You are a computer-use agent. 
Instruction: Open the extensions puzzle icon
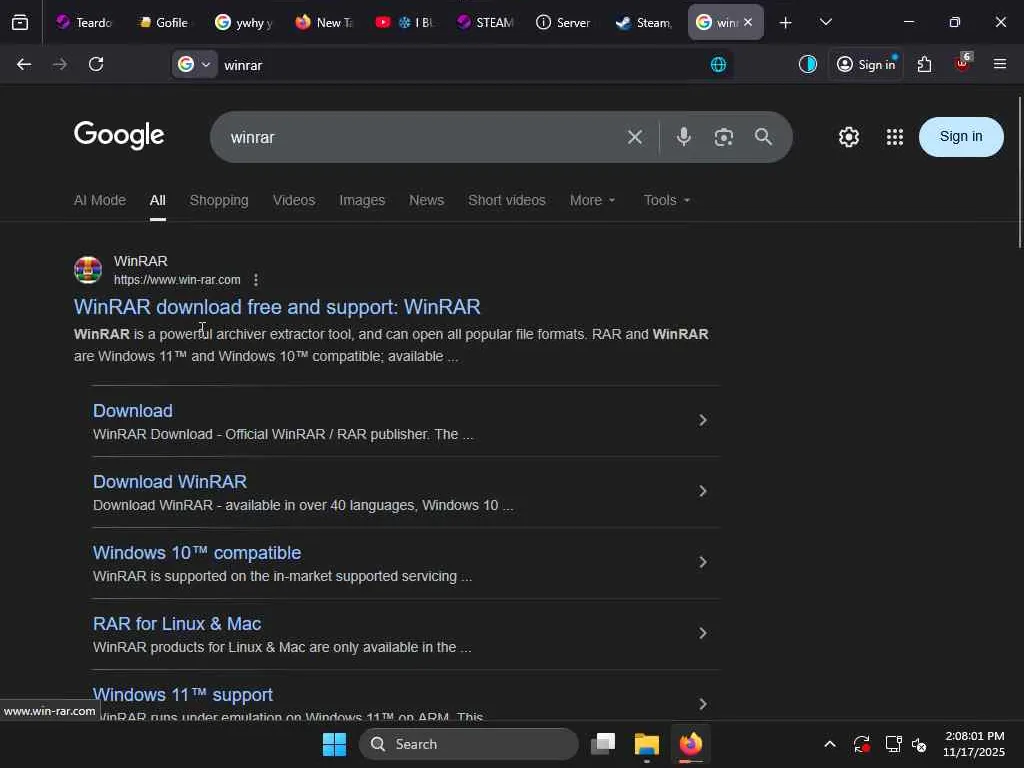[x=924, y=64]
